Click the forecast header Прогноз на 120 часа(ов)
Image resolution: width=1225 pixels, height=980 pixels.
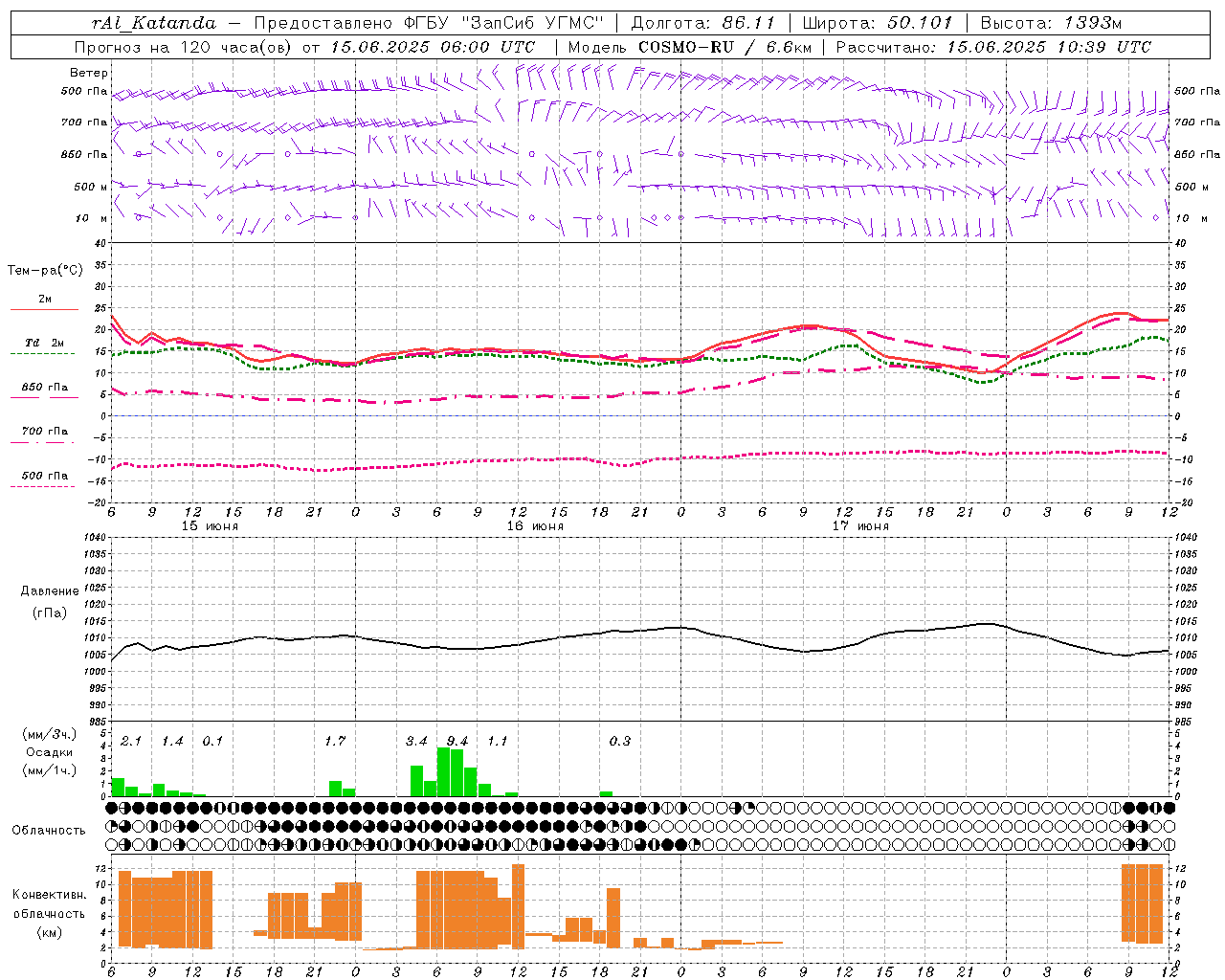pyautogui.click(x=184, y=47)
